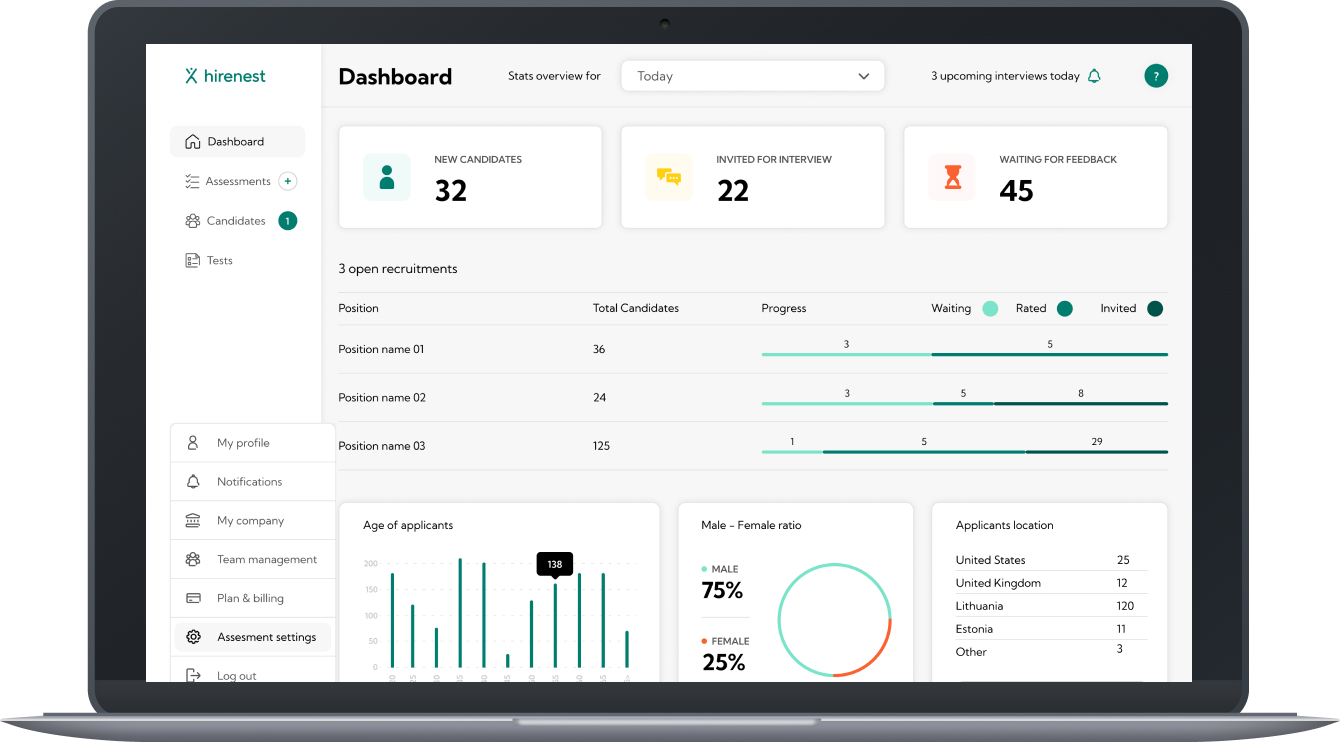Select Position name 03 row

tap(753, 445)
